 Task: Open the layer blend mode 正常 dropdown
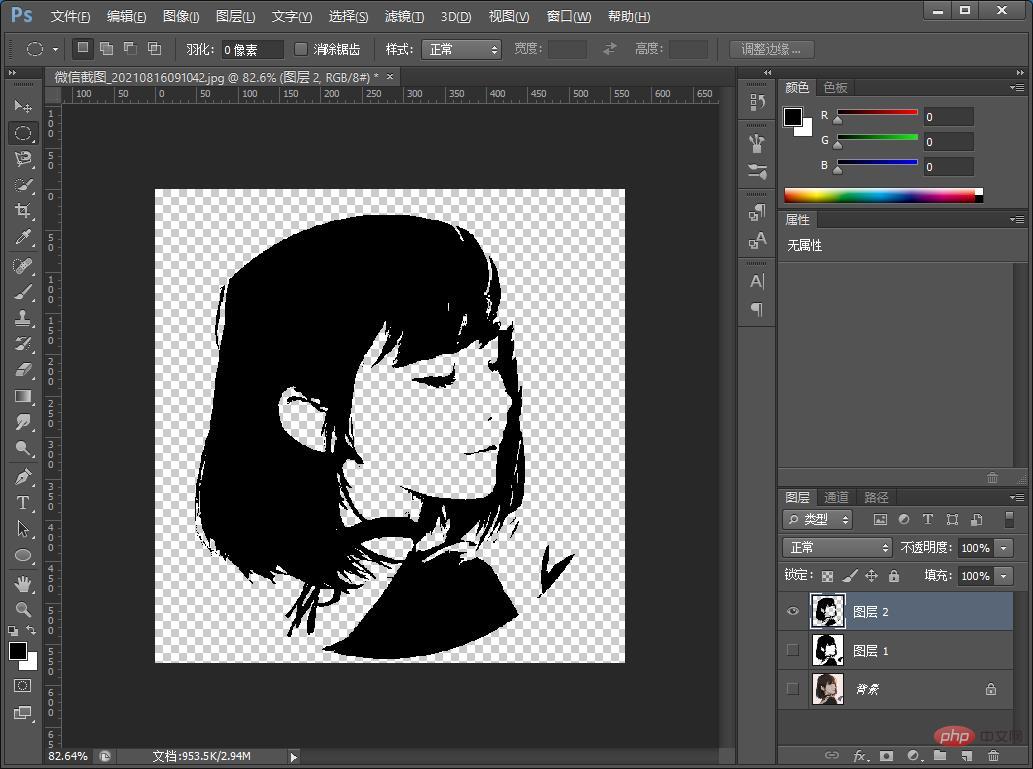pos(837,548)
